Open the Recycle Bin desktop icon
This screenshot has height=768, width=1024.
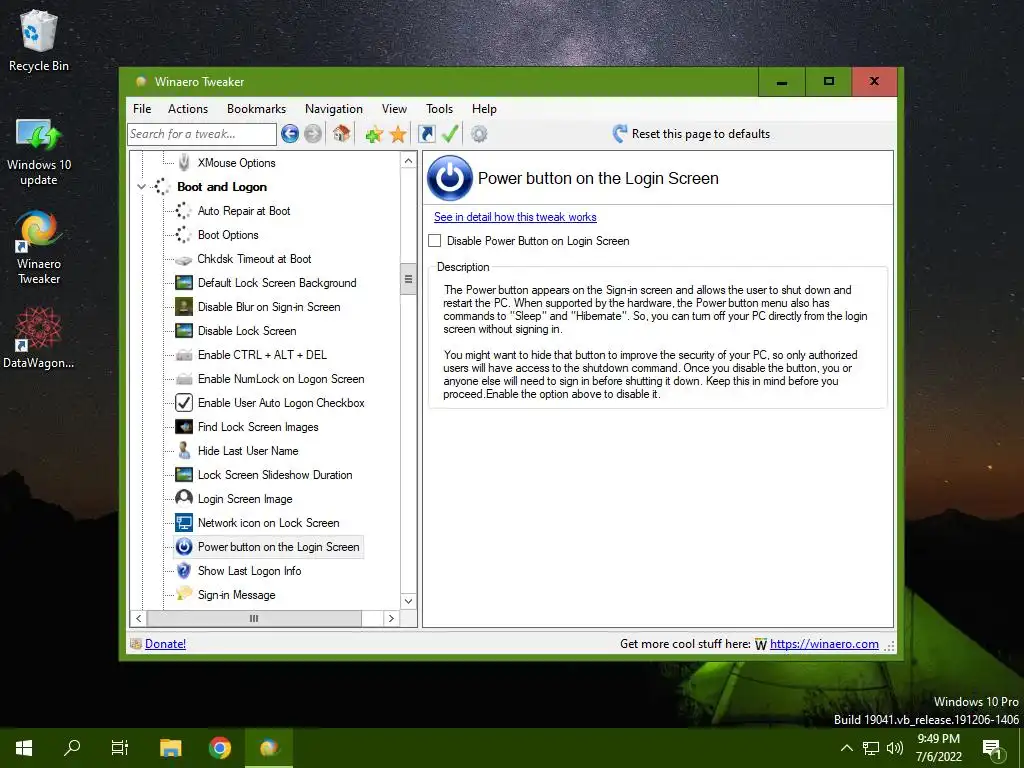point(39,40)
